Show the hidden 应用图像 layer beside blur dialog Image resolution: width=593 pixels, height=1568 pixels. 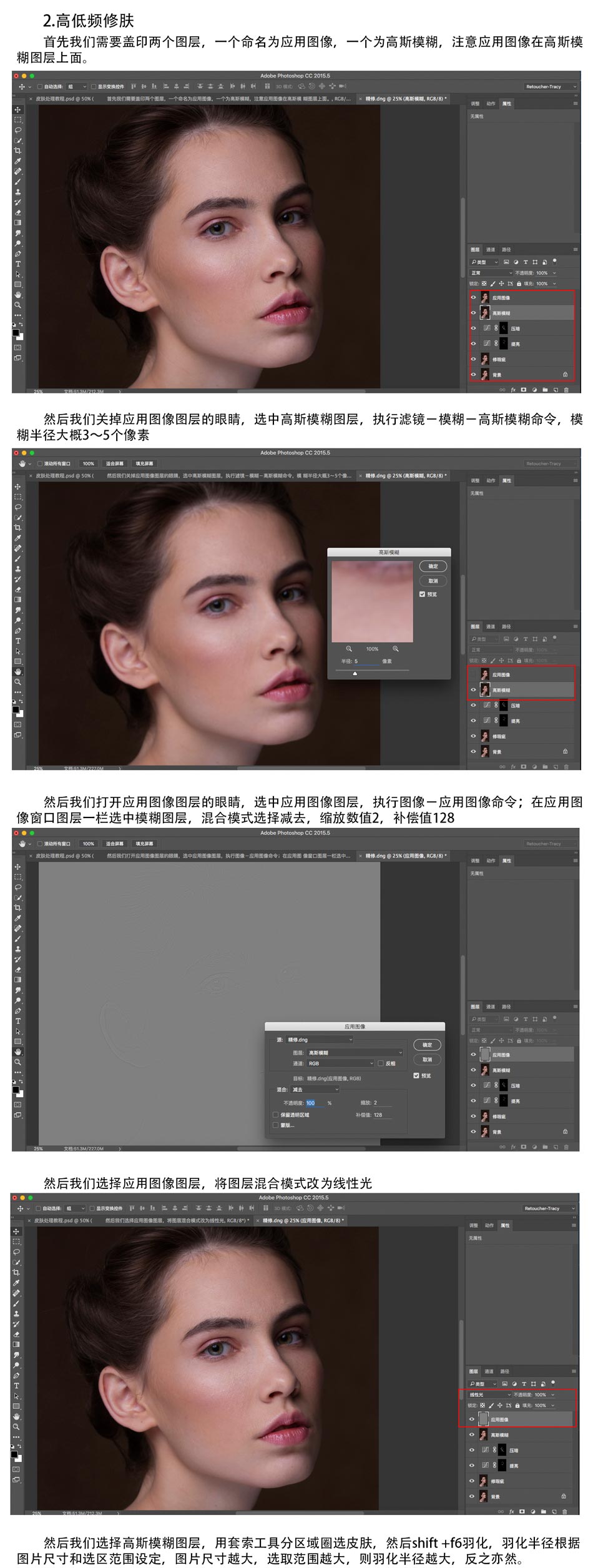(473, 675)
